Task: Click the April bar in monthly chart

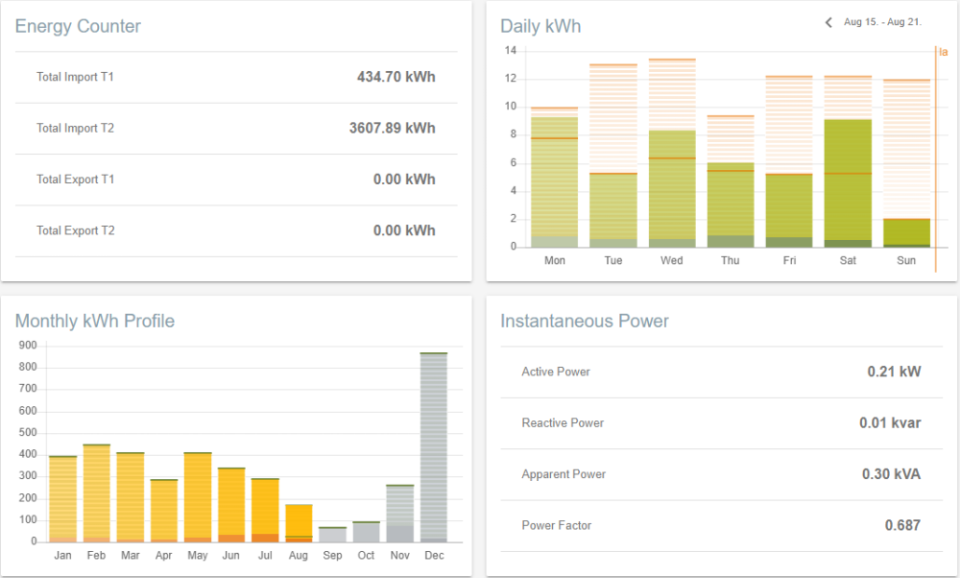Action: coord(164,511)
